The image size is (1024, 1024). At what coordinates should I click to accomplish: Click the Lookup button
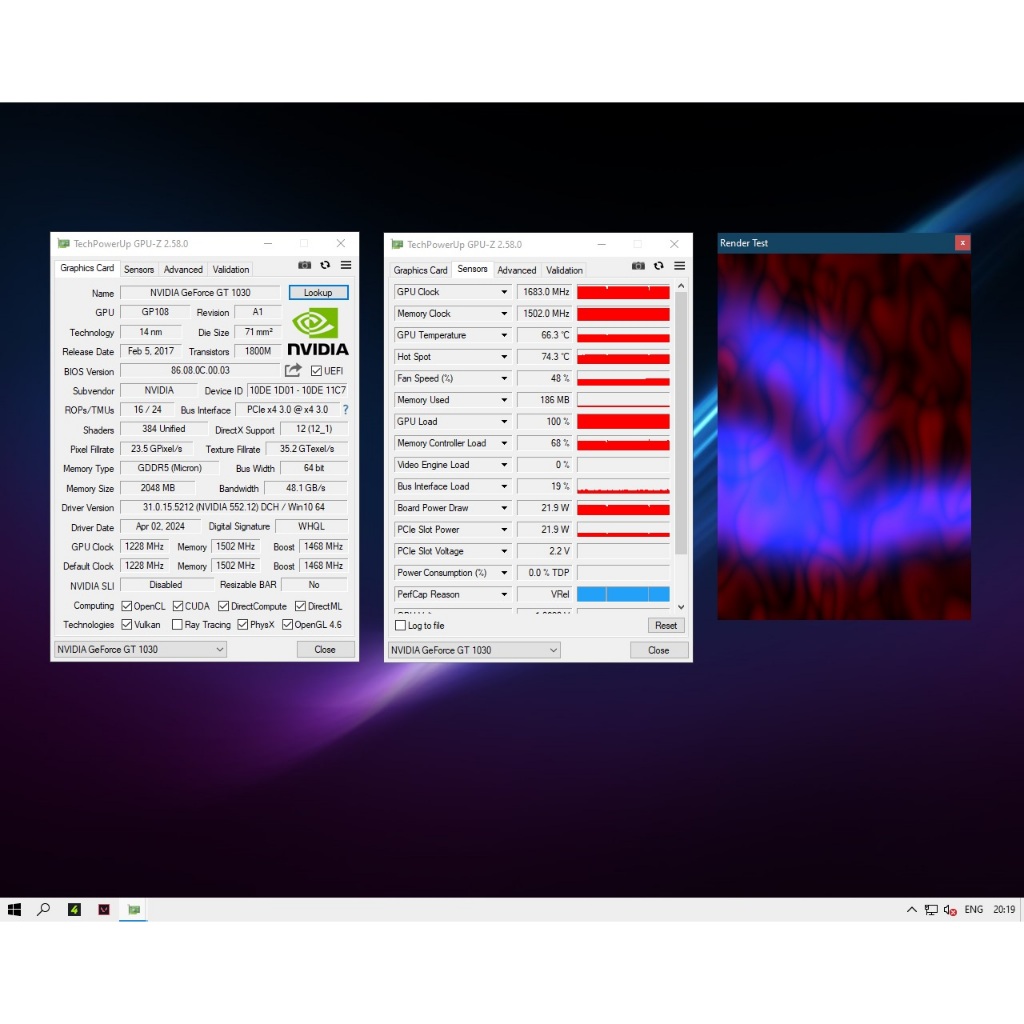point(318,293)
